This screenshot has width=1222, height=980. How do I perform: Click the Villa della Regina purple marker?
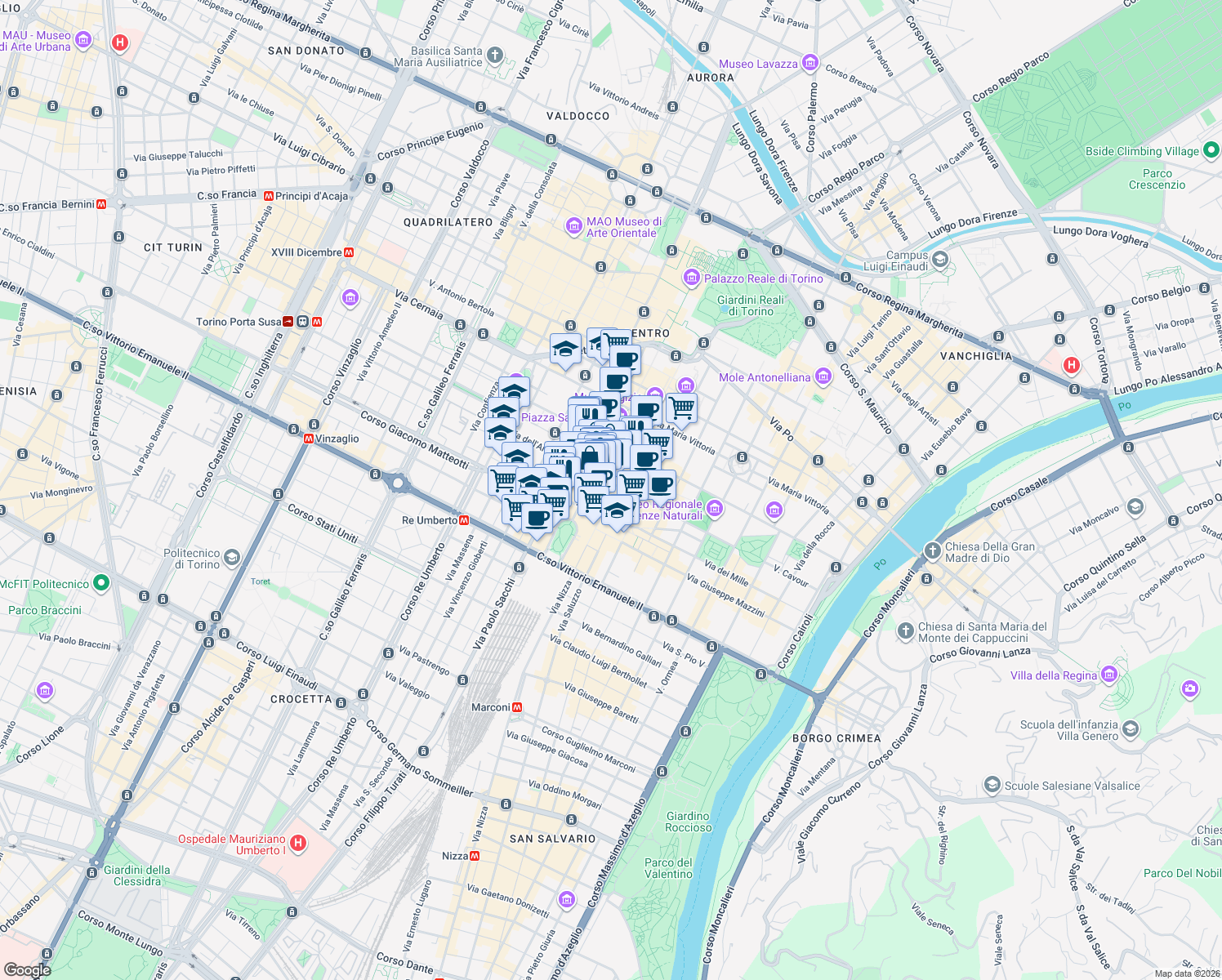click(1108, 675)
